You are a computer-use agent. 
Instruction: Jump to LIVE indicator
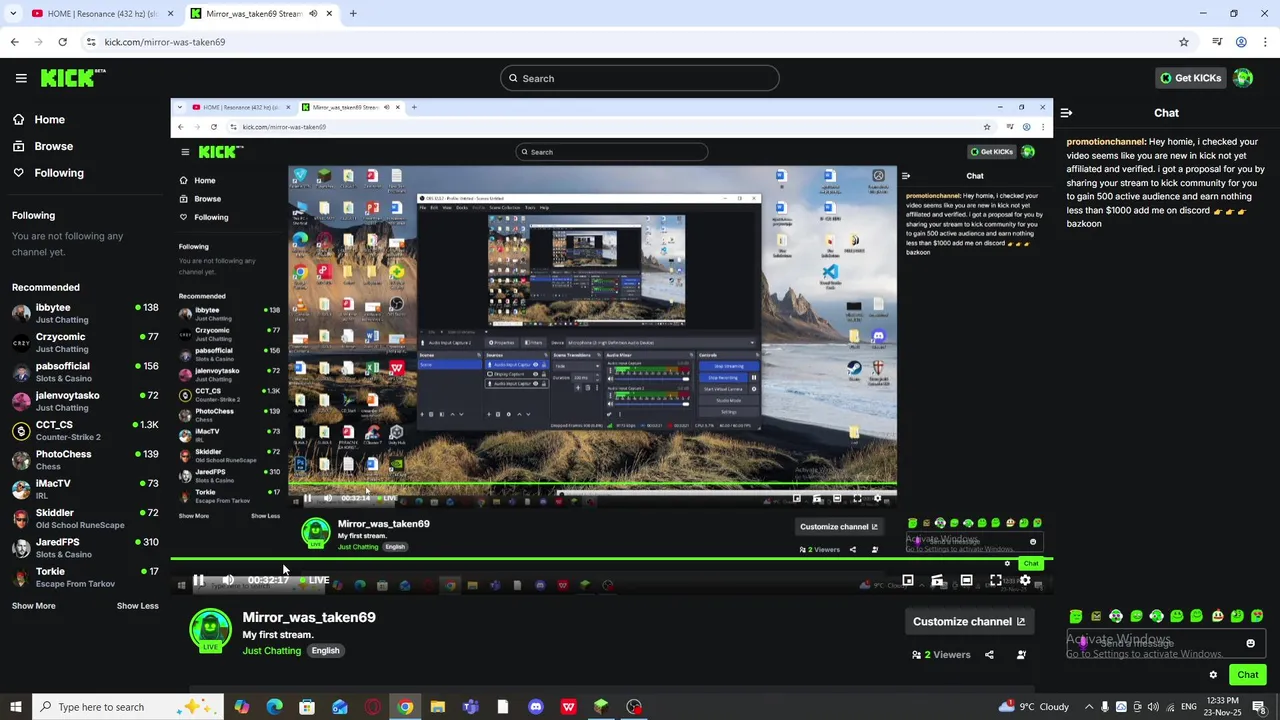(314, 580)
